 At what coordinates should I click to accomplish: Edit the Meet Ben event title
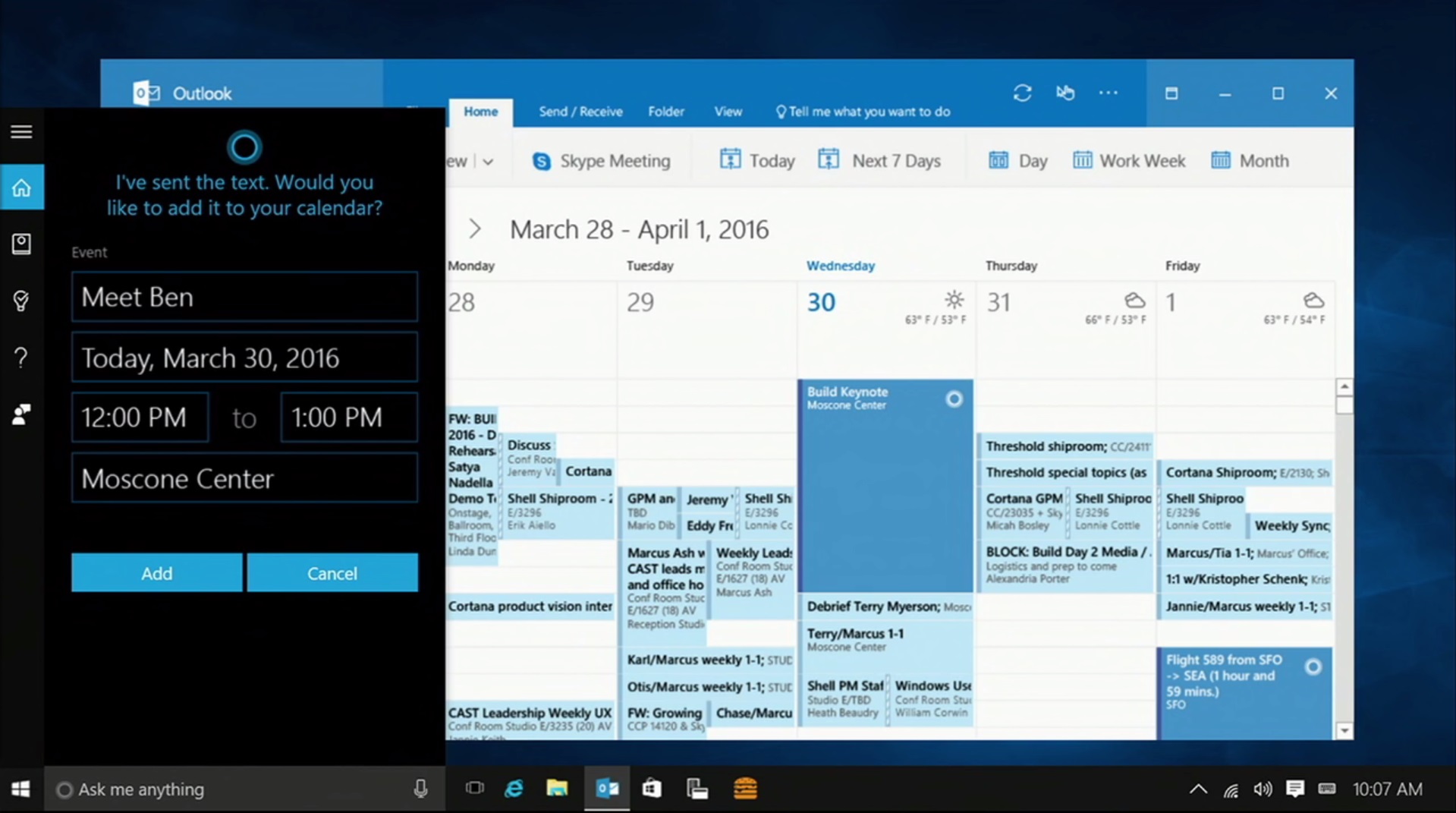point(244,297)
